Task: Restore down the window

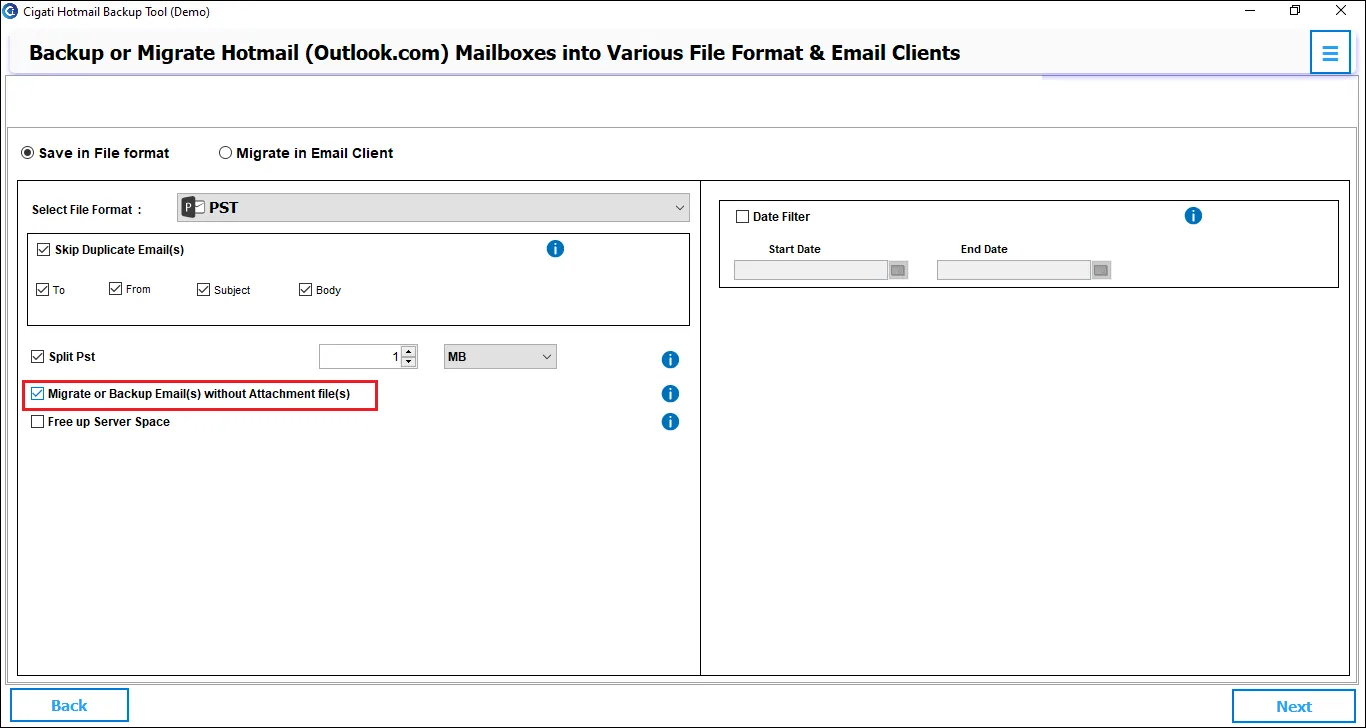Action: [1296, 11]
